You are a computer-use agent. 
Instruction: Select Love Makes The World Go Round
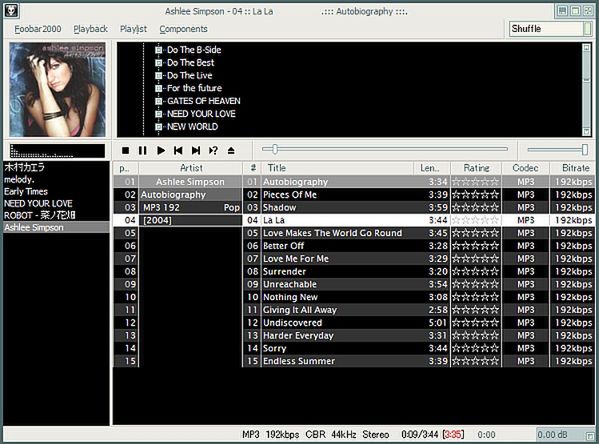pos(354,233)
